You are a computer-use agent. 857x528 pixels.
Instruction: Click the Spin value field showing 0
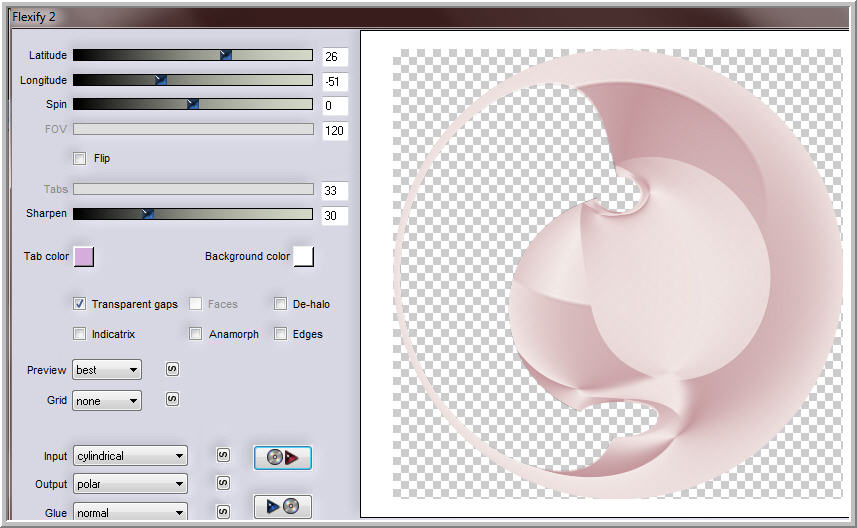pyautogui.click(x=335, y=105)
